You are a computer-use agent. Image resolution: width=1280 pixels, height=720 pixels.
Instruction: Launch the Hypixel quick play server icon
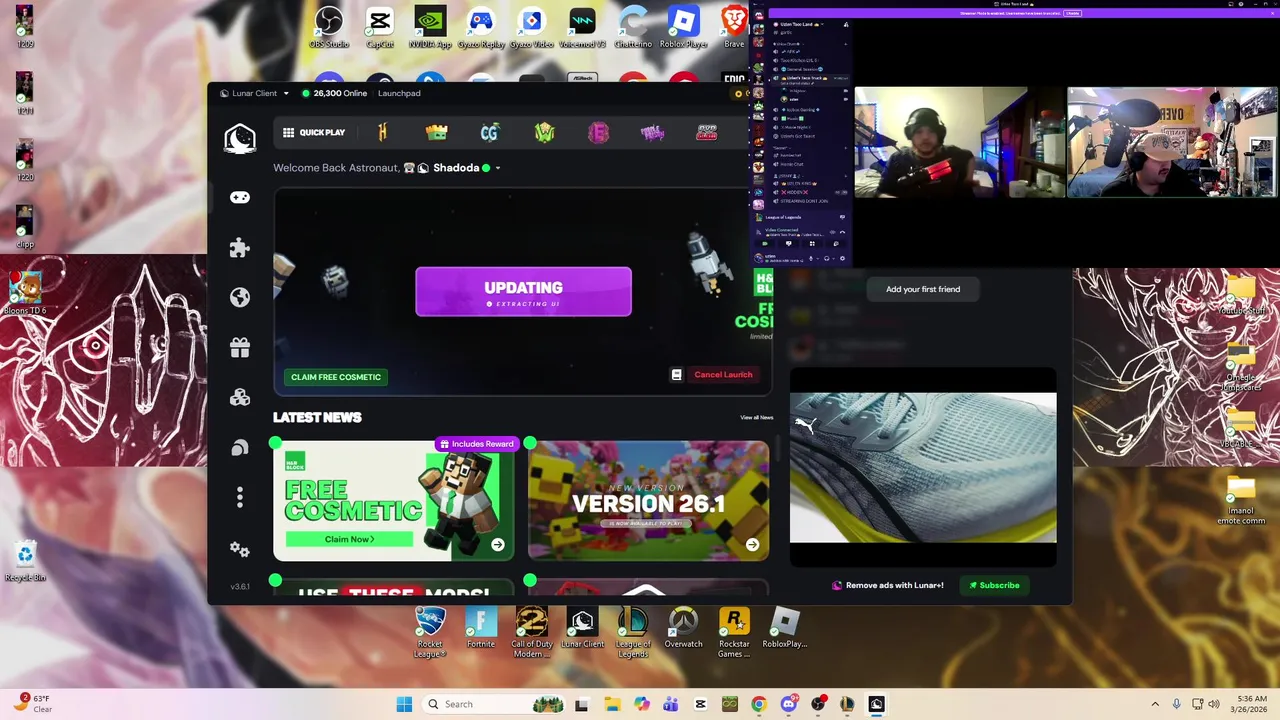[382, 132]
